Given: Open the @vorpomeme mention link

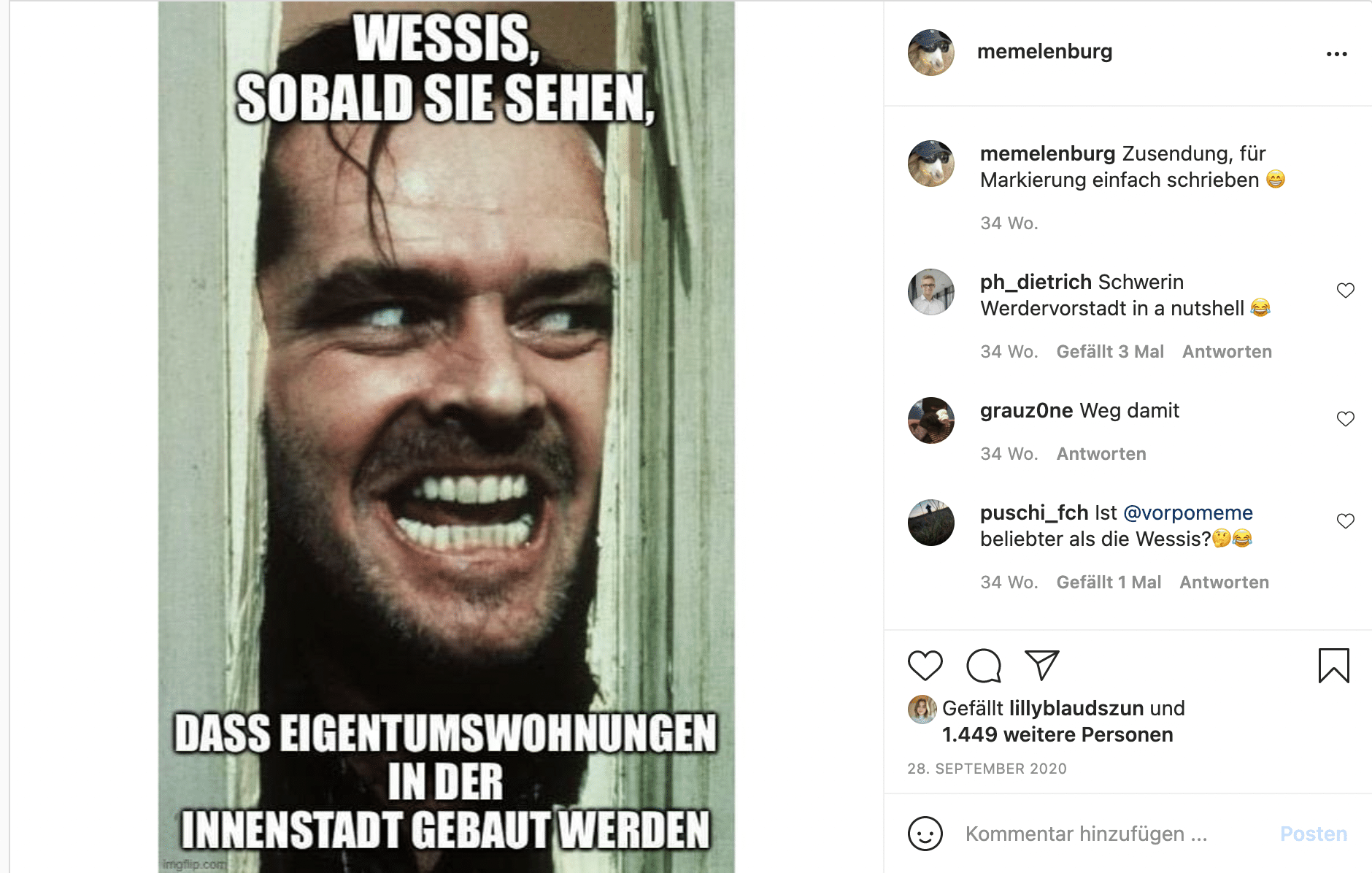Looking at the screenshot, I should (1188, 512).
